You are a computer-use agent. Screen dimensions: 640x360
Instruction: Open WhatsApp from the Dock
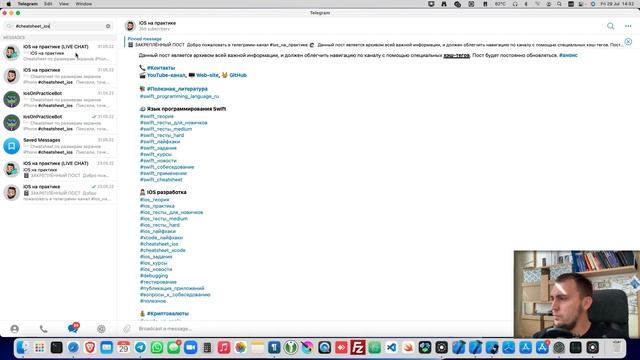[x=157, y=347]
